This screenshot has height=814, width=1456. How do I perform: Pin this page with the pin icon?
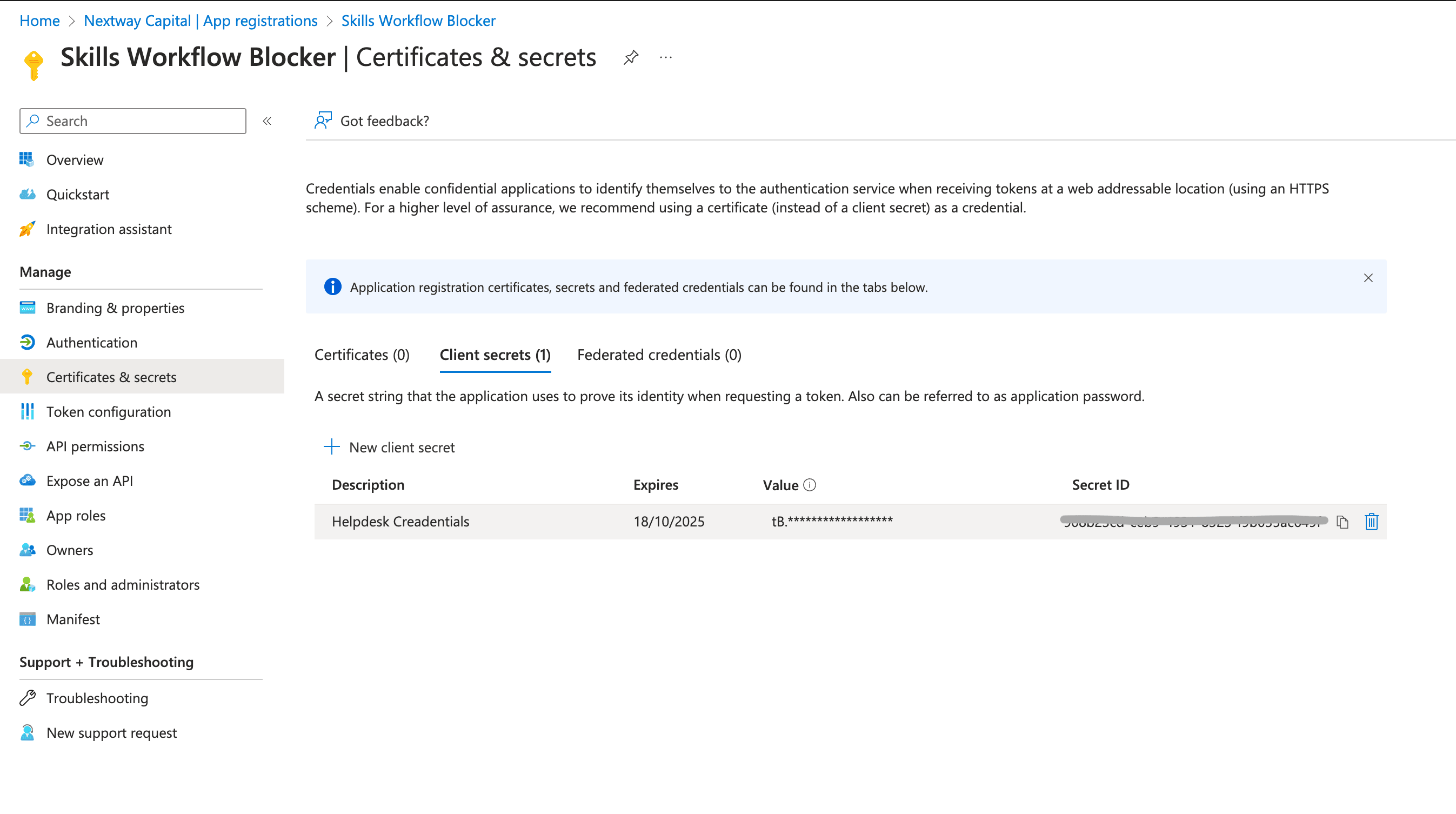(x=631, y=57)
